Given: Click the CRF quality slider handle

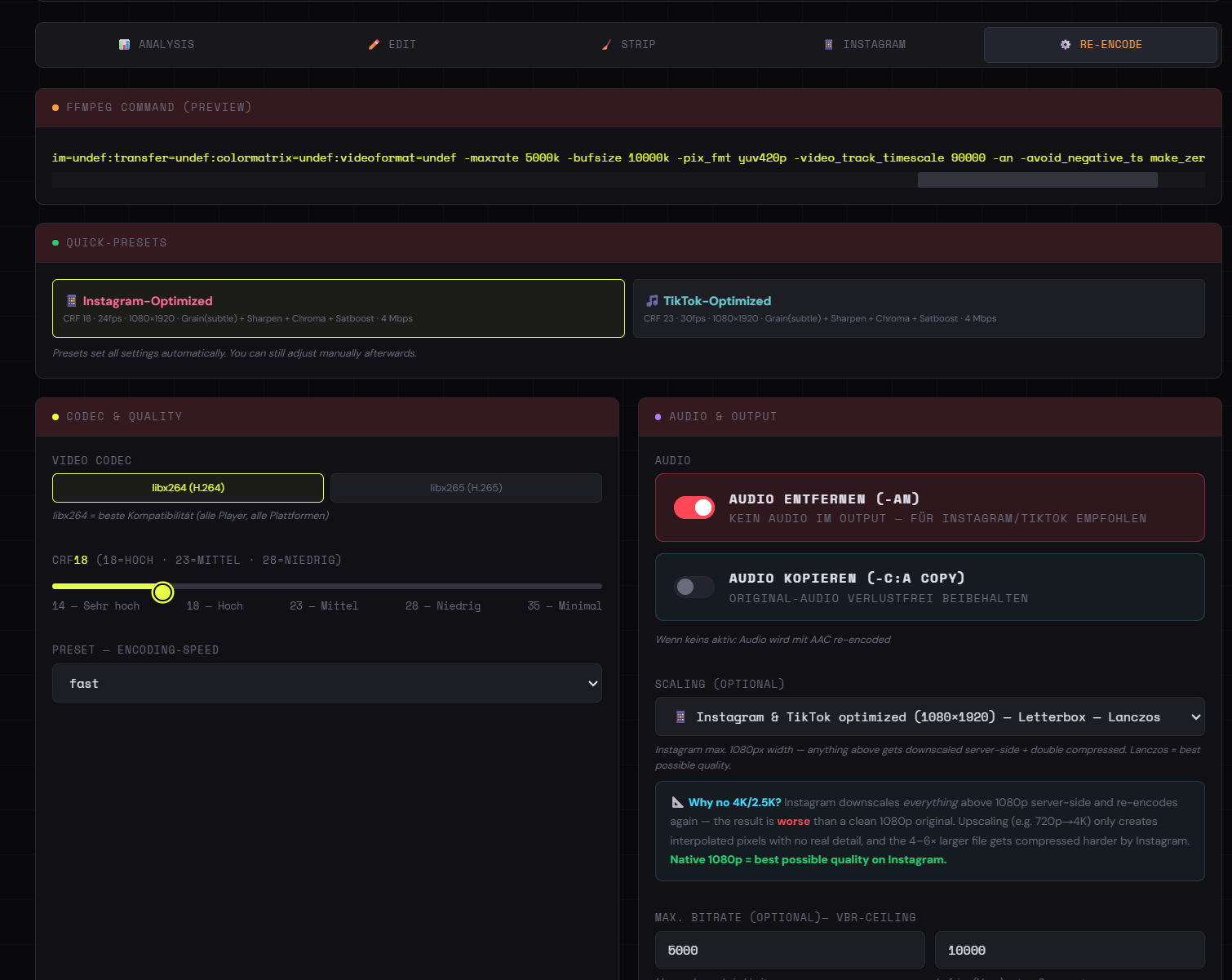Looking at the screenshot, I should tap(163, 592).
